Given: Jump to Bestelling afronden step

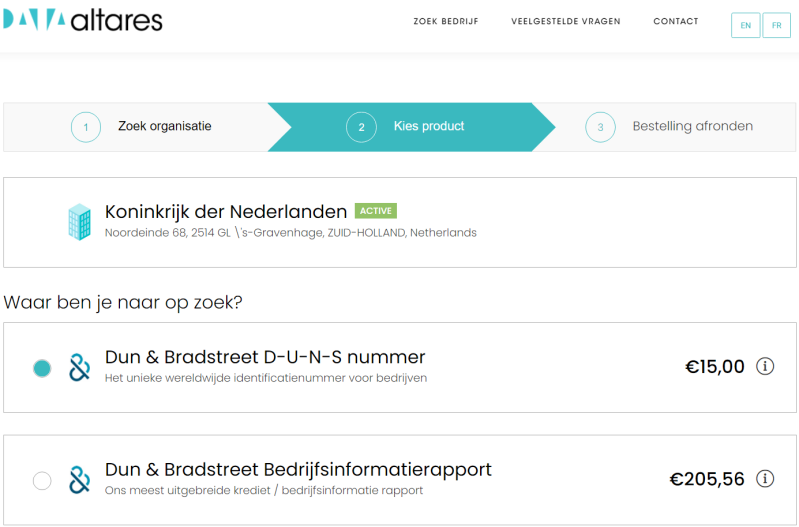Looking at the screenshot, I should tap(692, 127).
